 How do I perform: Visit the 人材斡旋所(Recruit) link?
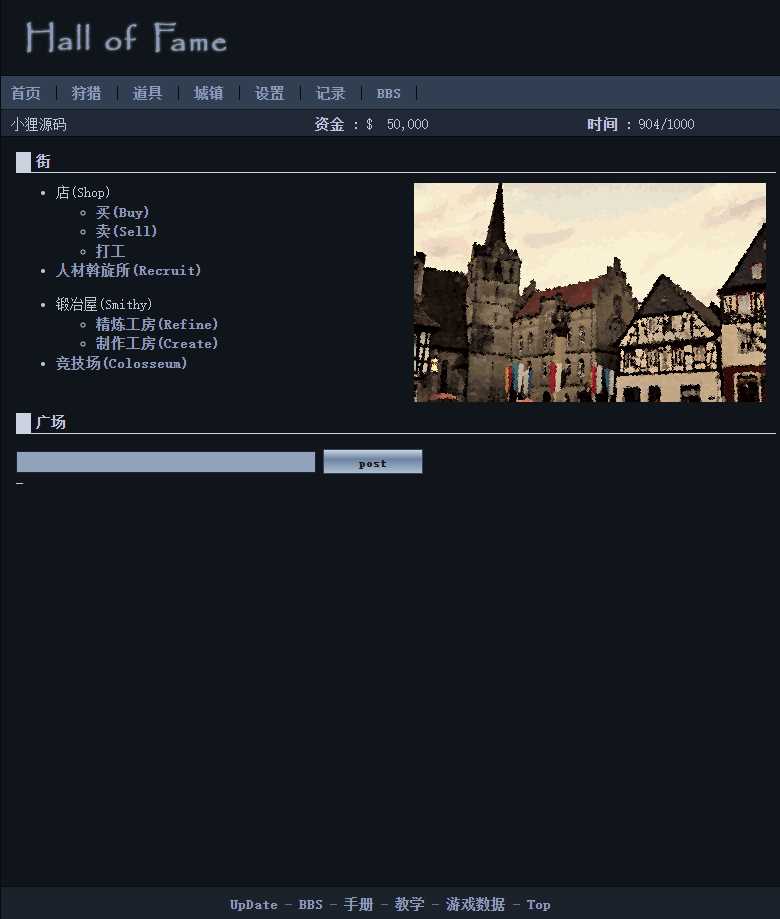(128, 270)
